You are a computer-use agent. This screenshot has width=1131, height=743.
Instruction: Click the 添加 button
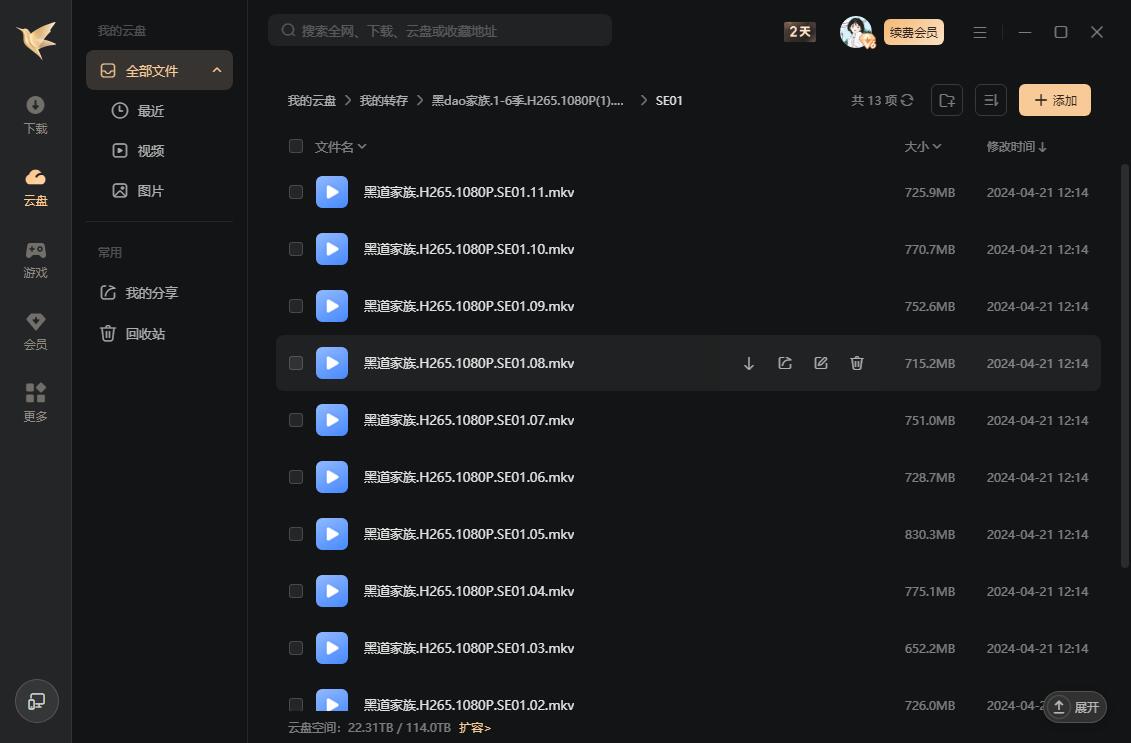tap(1054, 100)
